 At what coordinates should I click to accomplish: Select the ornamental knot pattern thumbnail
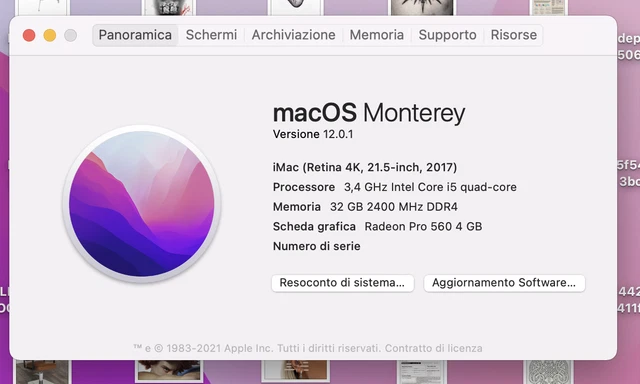[x=548, y=372]
